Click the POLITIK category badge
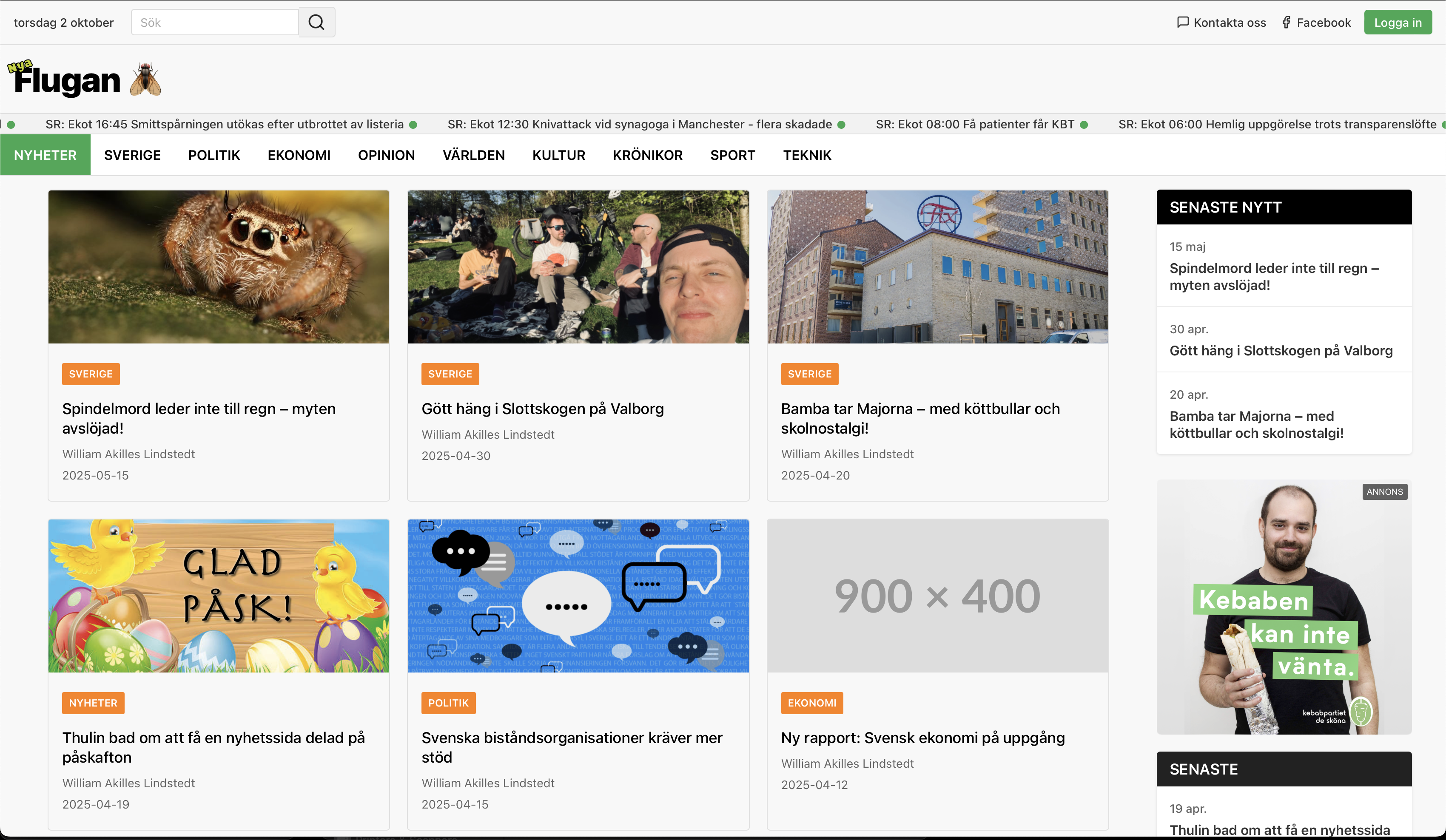The image size is (1446, 840). (x=448, y=703)
